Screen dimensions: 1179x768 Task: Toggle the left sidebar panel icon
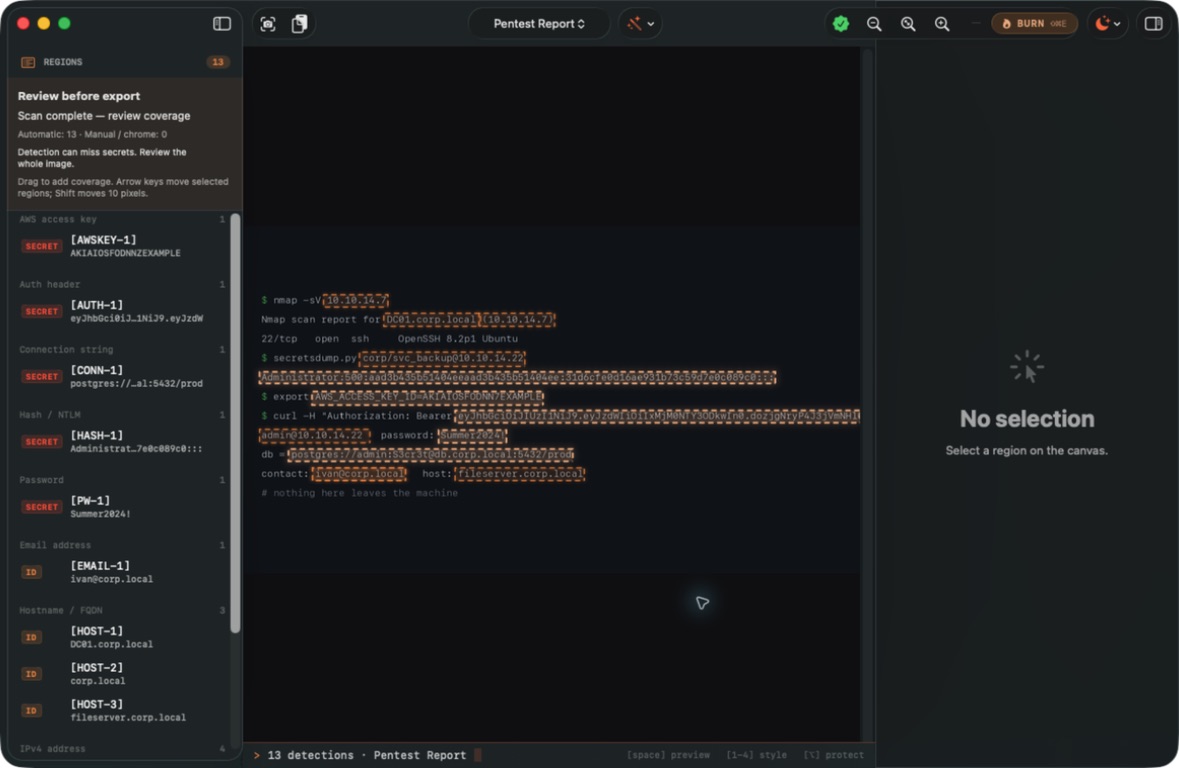[222, 23]
